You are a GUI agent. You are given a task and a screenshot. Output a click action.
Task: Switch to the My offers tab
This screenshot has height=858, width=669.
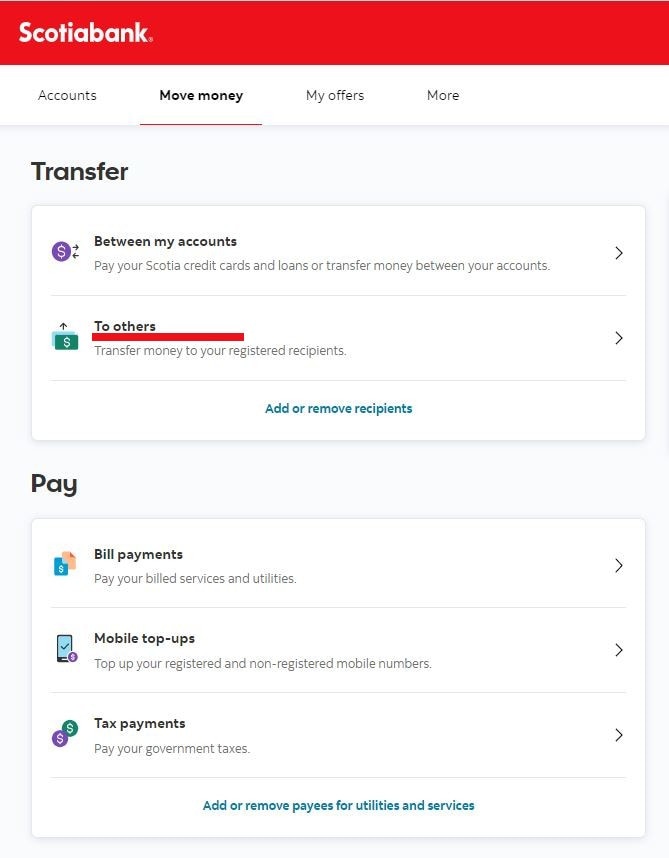tap(335, 95)
